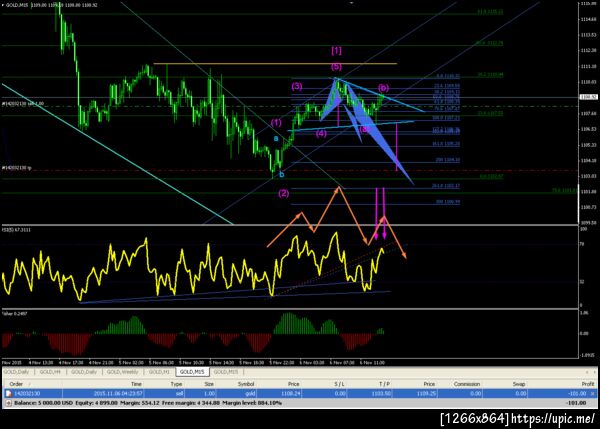Sort trades by the Swap column header

(x=518, y=384)
